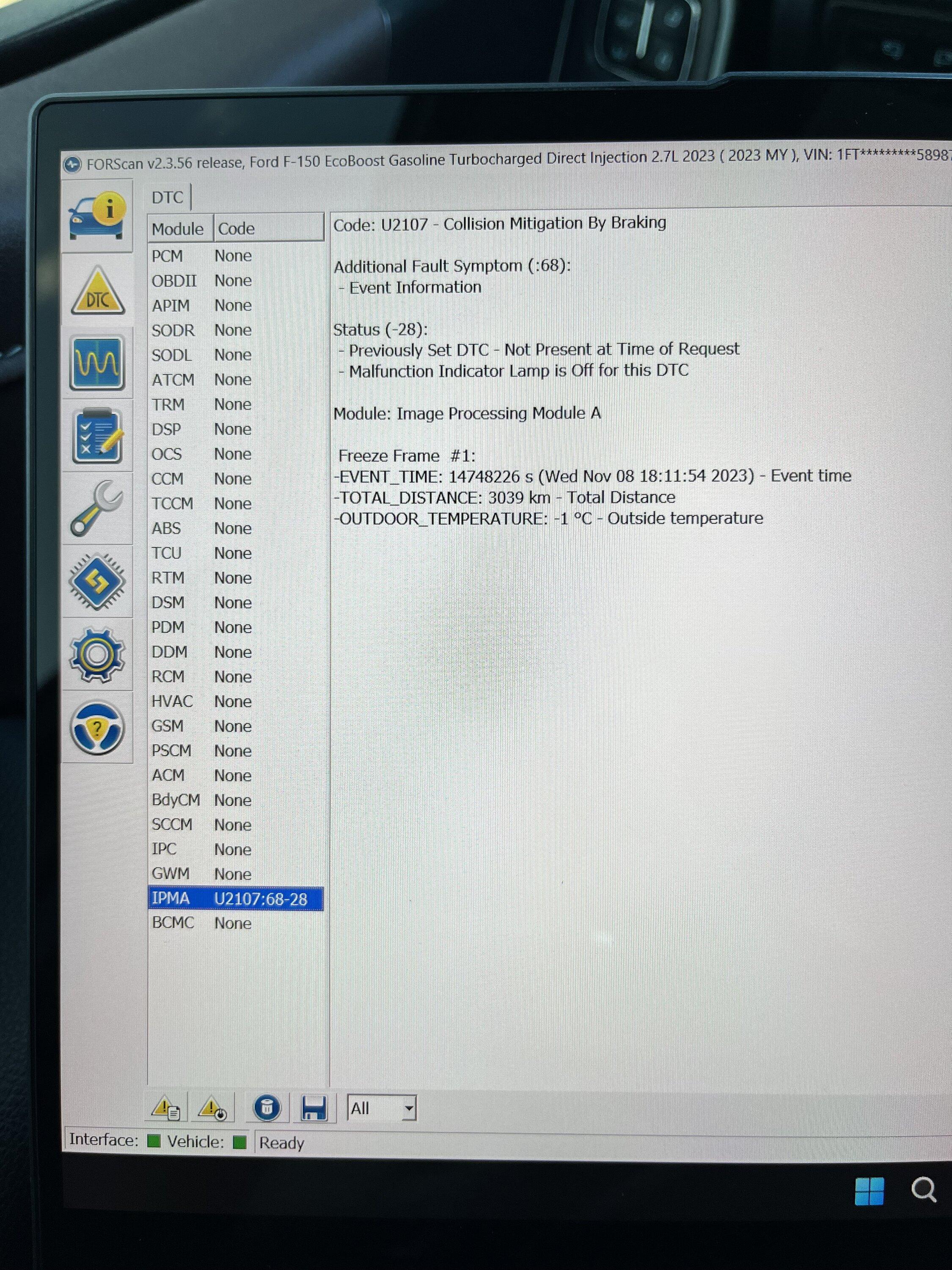
Task: Open the configuration and programming chip icon
Action: pyautogui.click(x=97, y=582)
